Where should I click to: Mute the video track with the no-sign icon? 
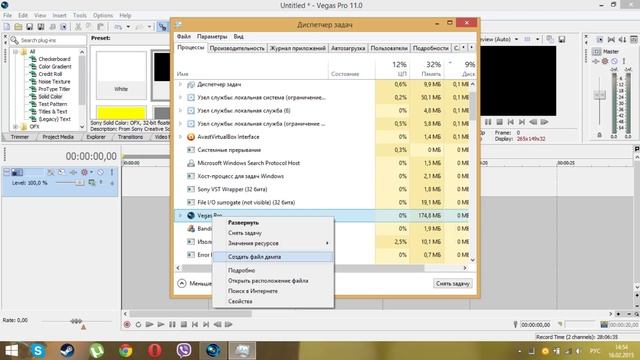100,172
